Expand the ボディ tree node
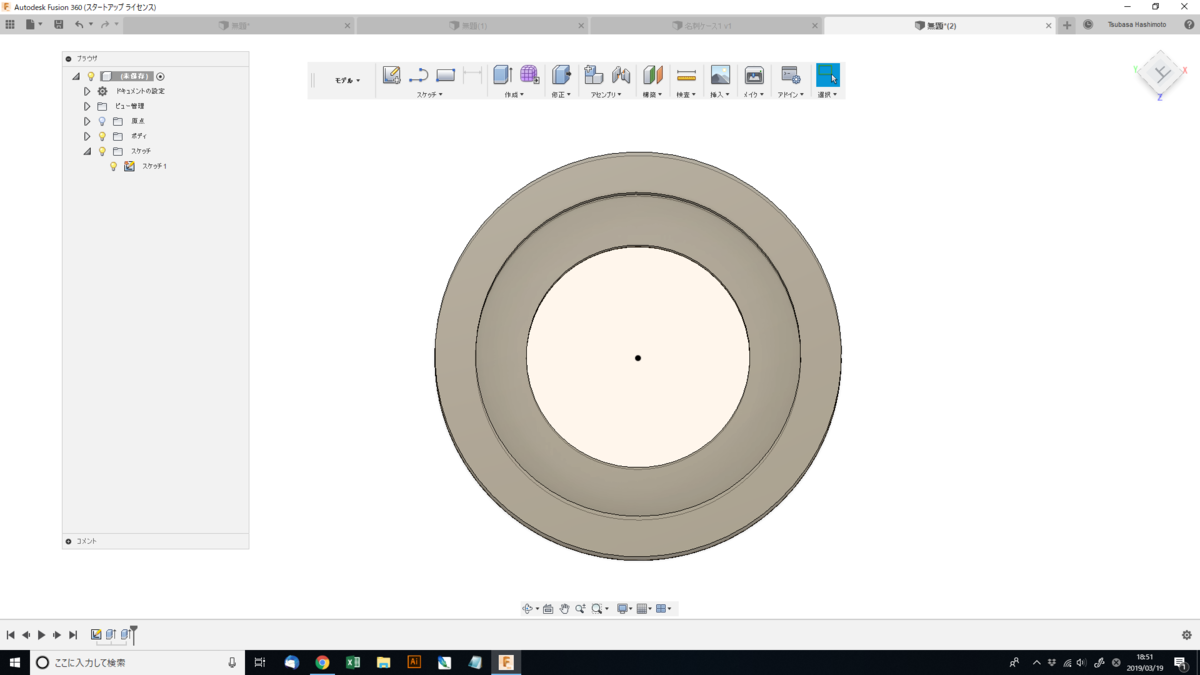The width and height of the screenshot is (1200, 675). [87, 136]
